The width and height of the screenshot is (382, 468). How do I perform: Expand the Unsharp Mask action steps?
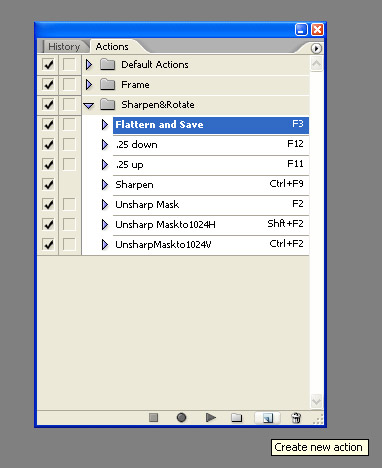[x=105, y=204]
